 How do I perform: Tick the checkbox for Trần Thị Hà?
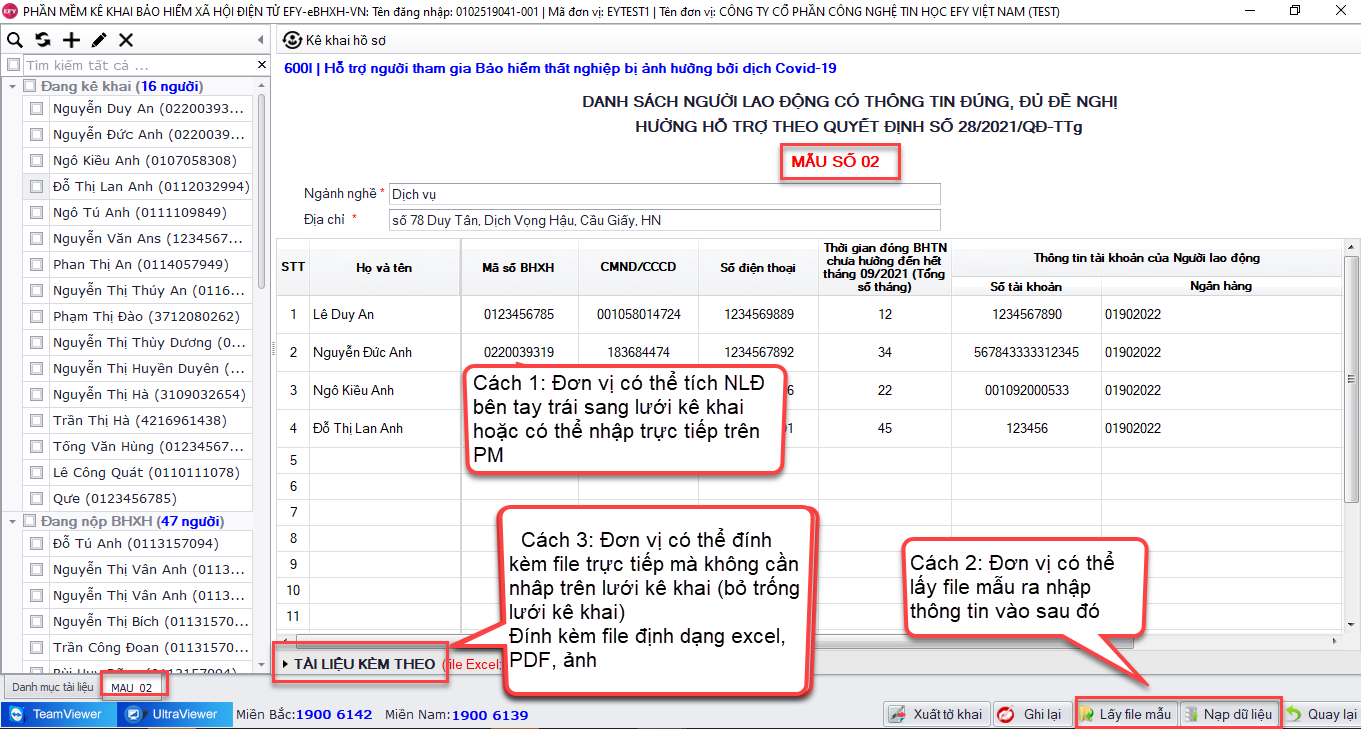point(37,421)
